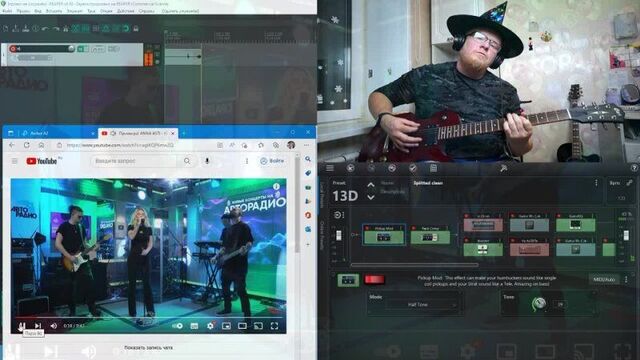Click the link icon beside Sync
Viewport: 640px width, 360px height.
629,183
